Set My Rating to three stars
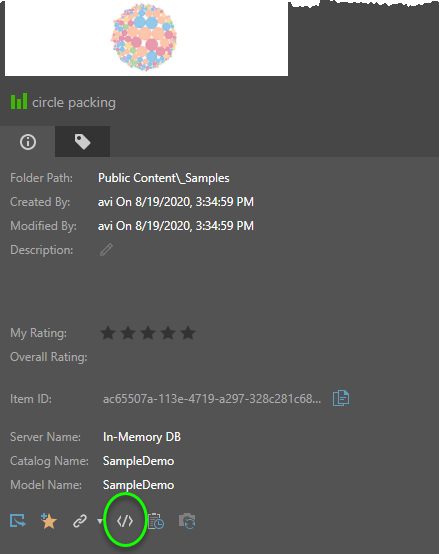The image size is (439, 554). [x=148, y=333]
